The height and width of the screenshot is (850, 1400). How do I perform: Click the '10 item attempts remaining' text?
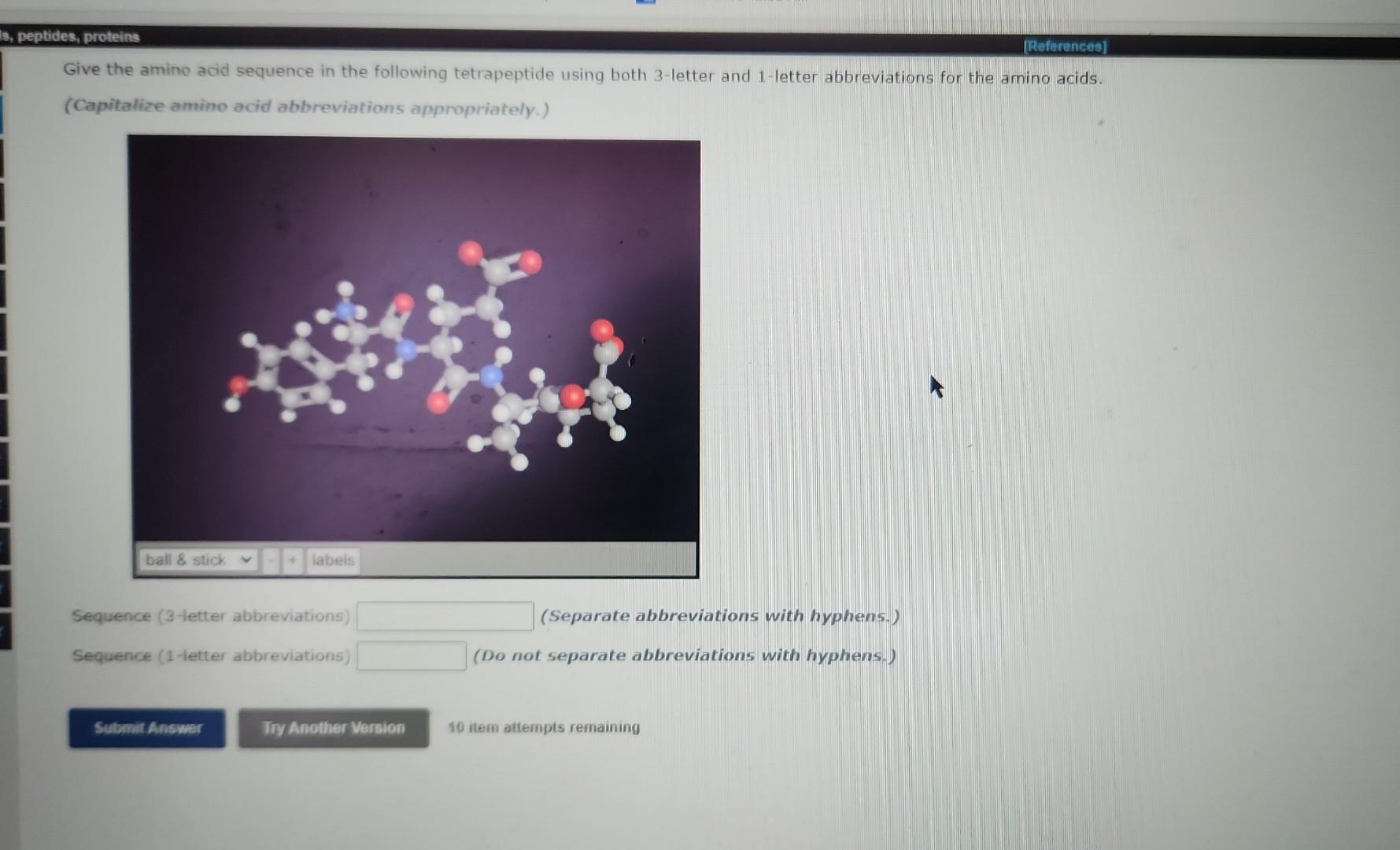(x=544, y=727)
